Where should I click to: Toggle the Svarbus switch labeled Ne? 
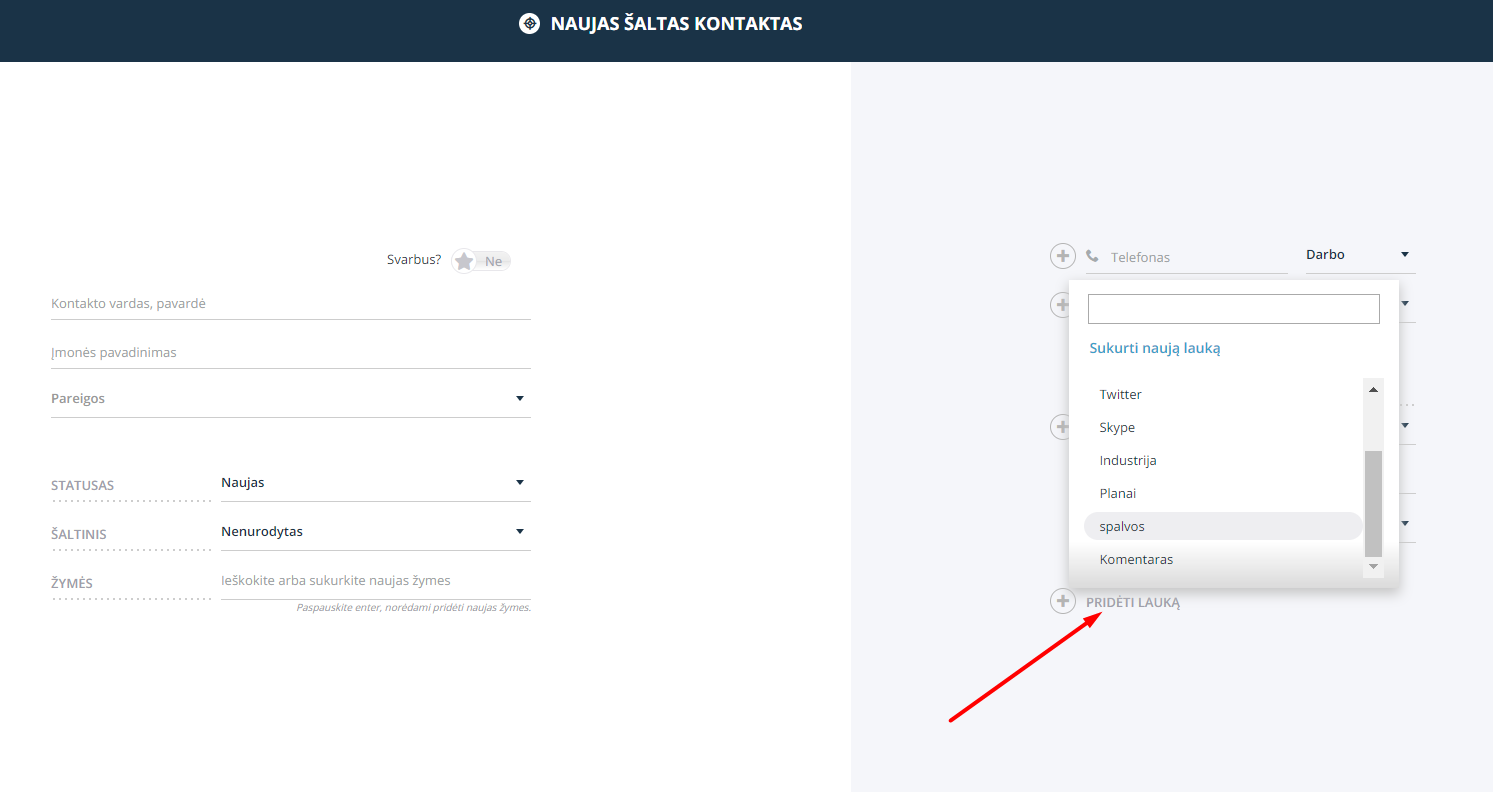point(481,261)
